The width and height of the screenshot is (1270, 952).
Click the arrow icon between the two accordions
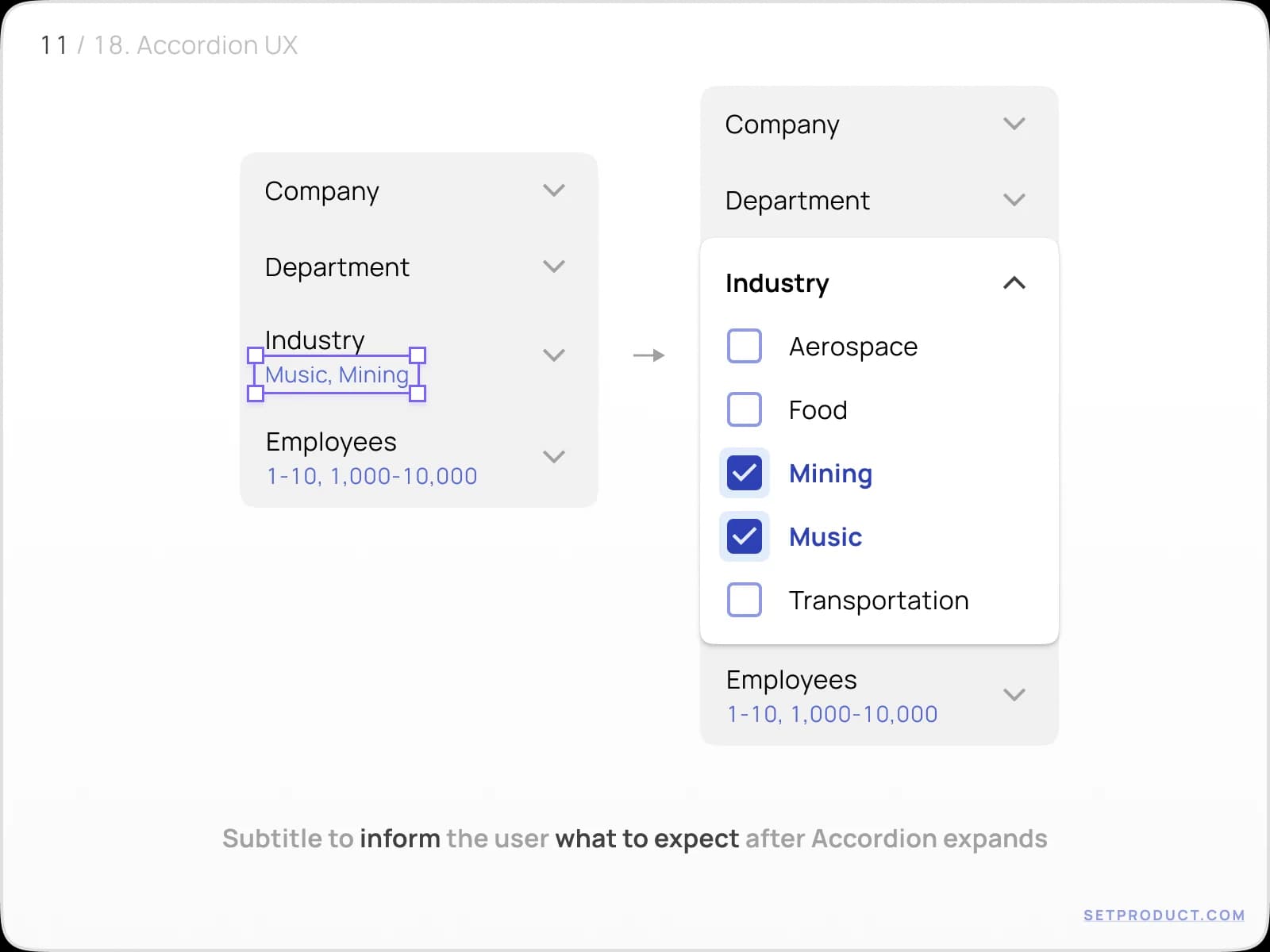pyautogui.click(x=648, y=355)
